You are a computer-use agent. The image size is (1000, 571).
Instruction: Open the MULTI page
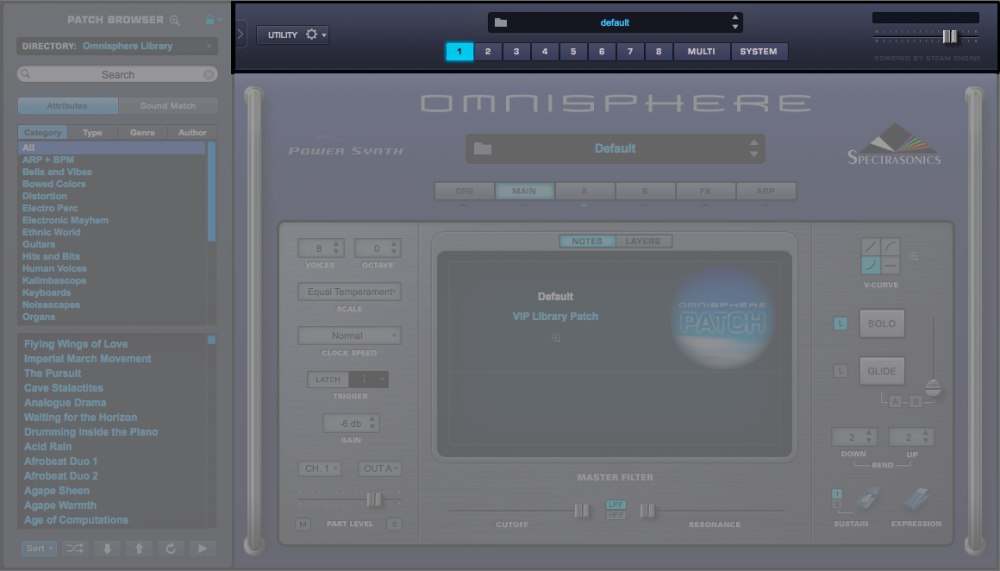coord(702,52)
